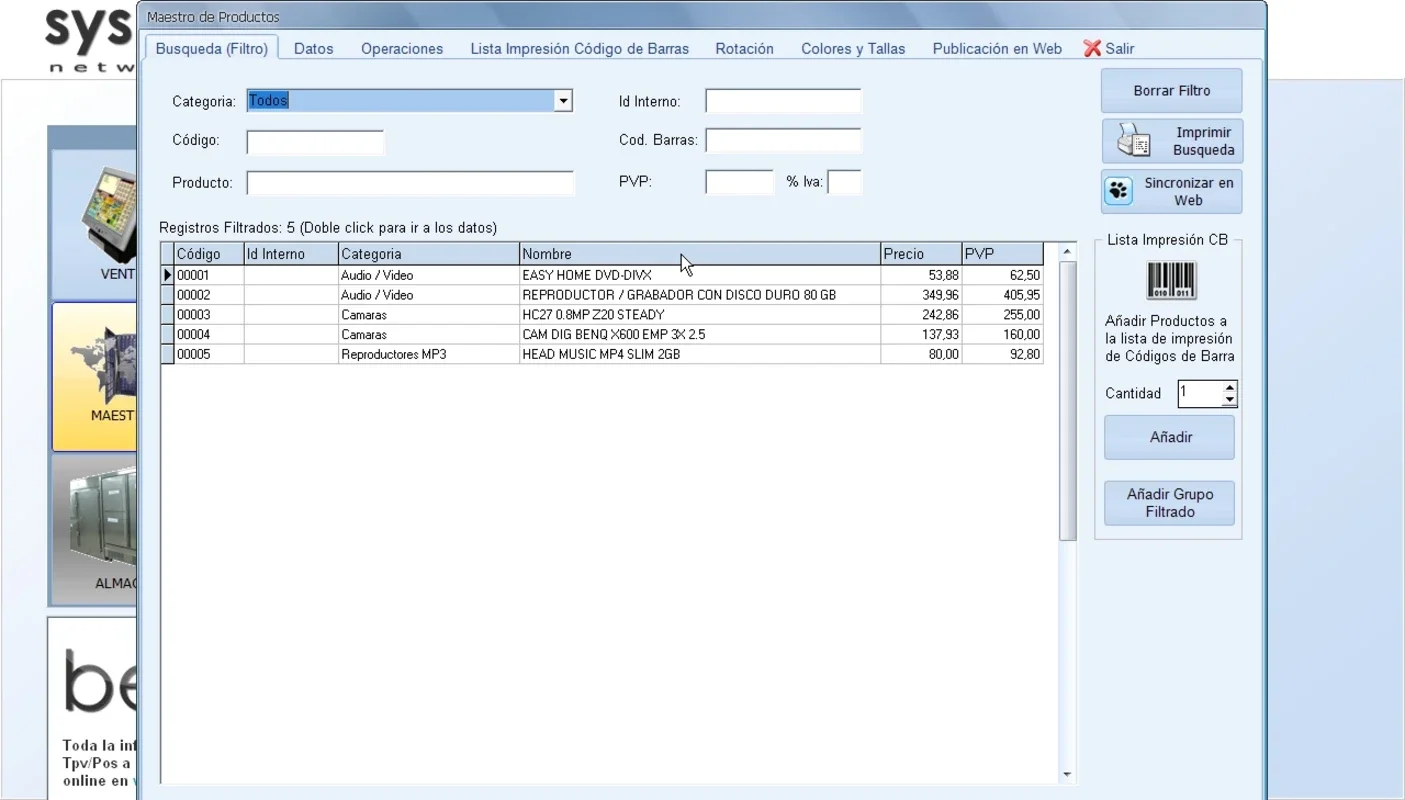This screenshot has width=1405, height=800.
Task: Increase Cantidad with the up spinner arrow
Action: [1230, 387]
